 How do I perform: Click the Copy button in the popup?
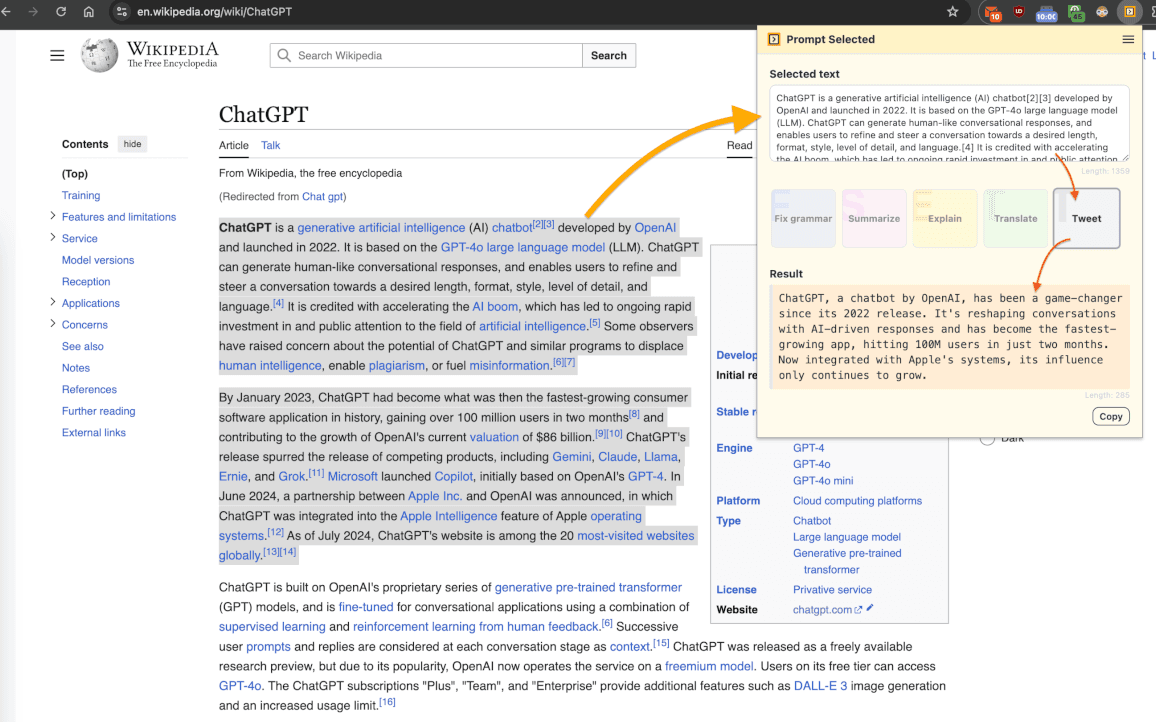pyautogui.click(x=1110, y=416)
